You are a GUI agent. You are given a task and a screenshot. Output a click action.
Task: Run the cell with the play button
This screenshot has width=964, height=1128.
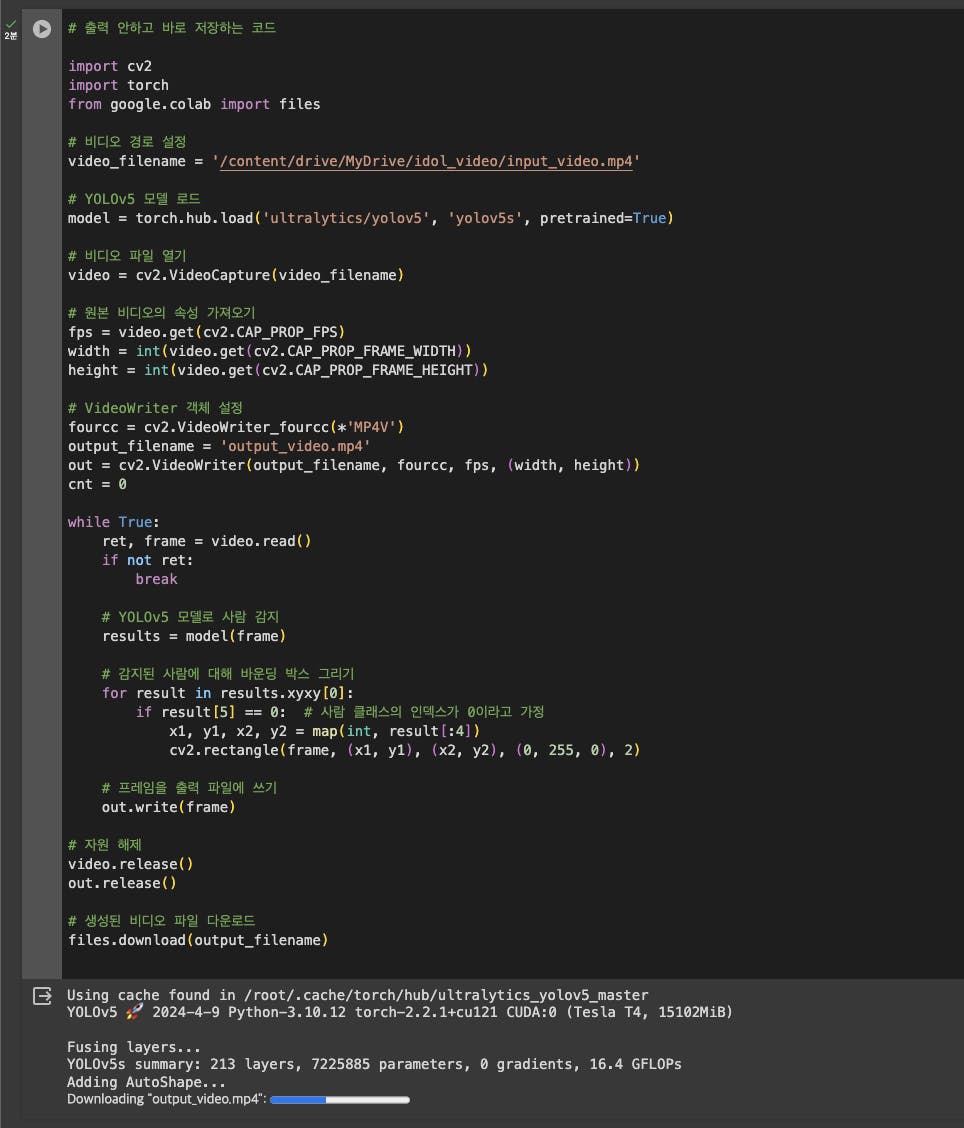tap(42, 29)
